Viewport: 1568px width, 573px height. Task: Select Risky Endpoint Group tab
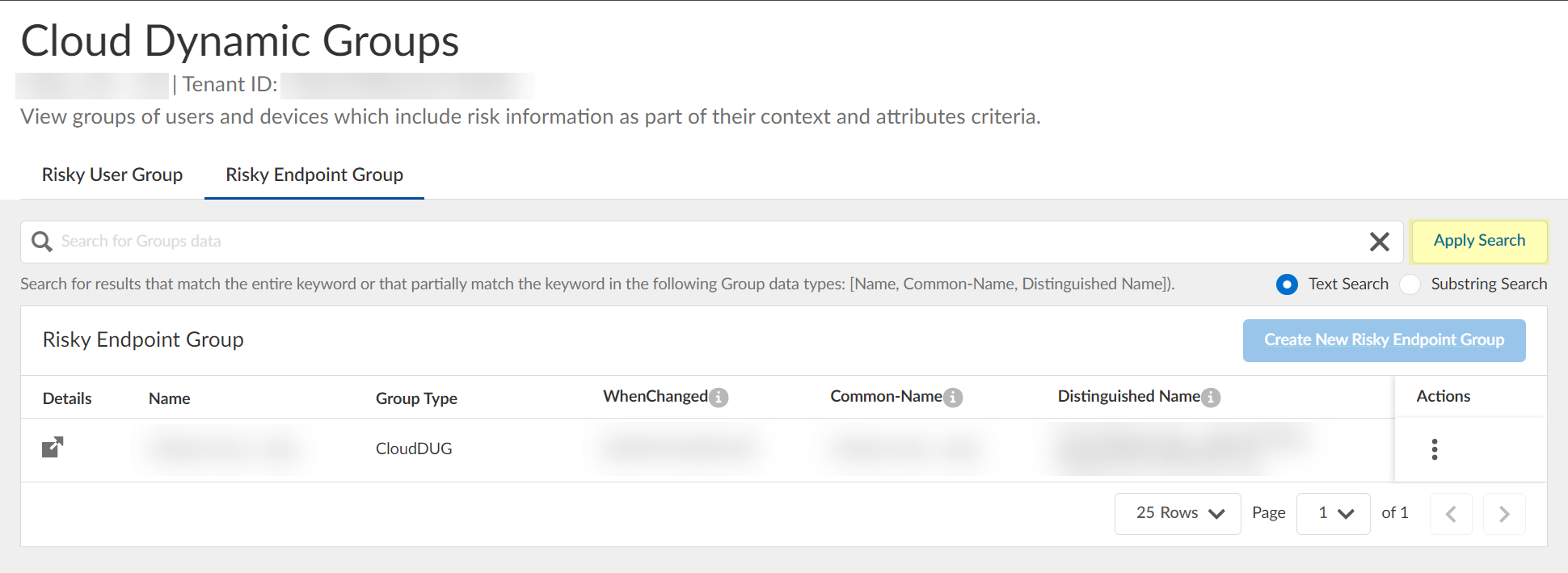(314, 175)
